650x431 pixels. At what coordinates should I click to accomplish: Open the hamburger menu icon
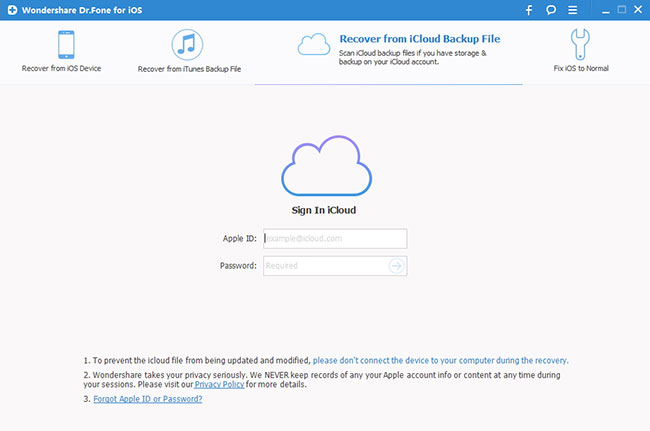[572, 10]
